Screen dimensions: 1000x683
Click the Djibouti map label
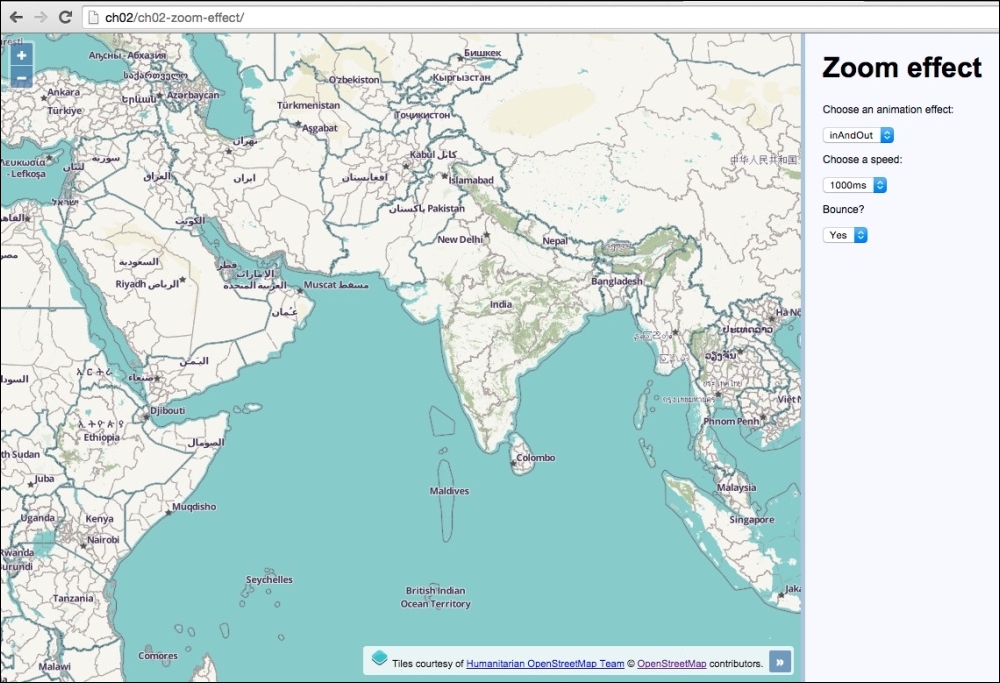(168, 411)
